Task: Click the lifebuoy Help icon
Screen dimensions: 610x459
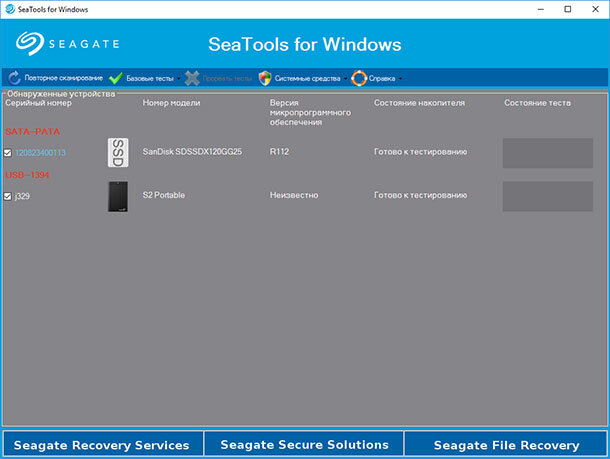Action: tap(359, 78)
